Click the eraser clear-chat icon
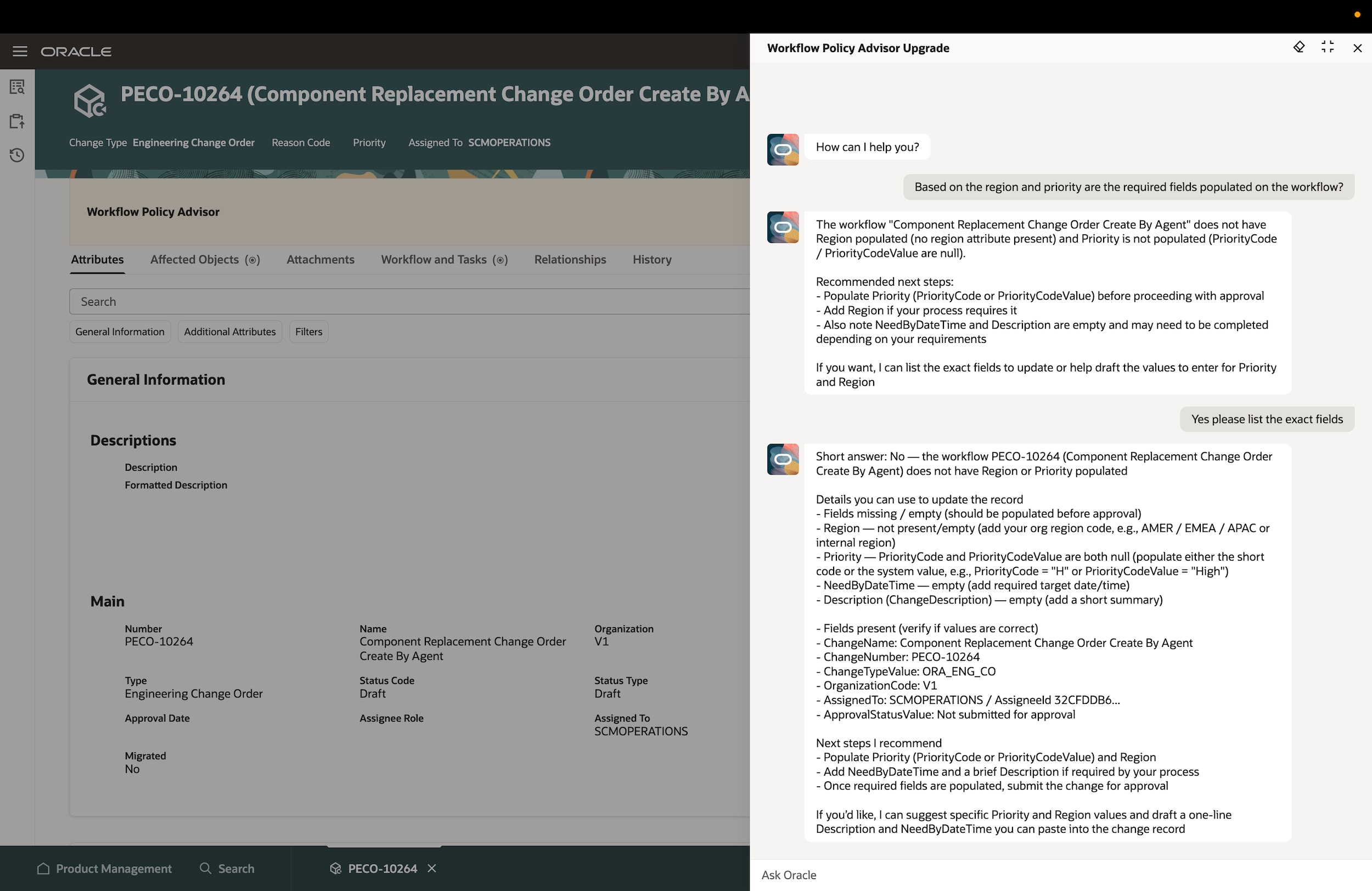1372x891 pixels. (1298, 47)
